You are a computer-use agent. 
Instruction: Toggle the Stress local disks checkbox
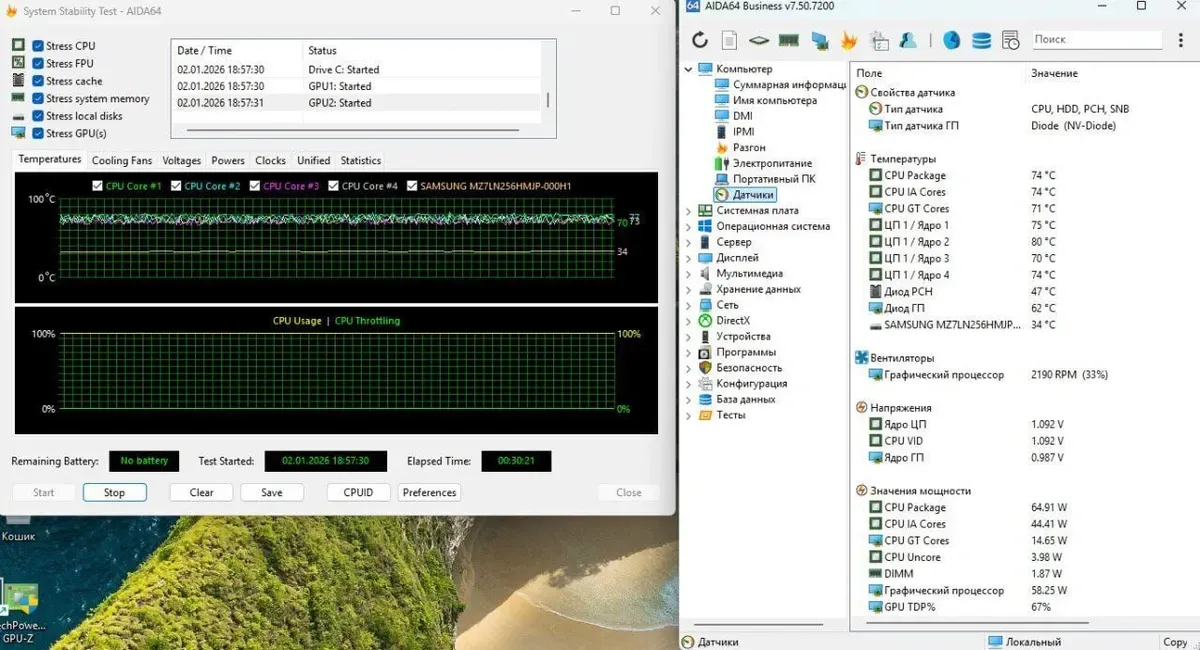tap(38, 116)
